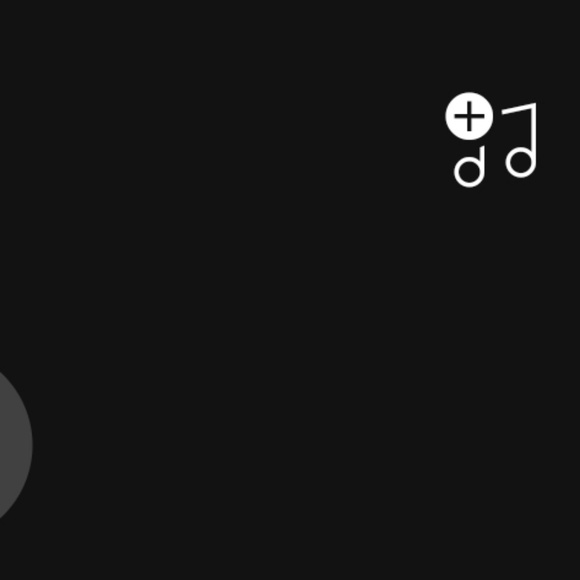
Task: Click the flag of the large note
Action: coord(518,109)
